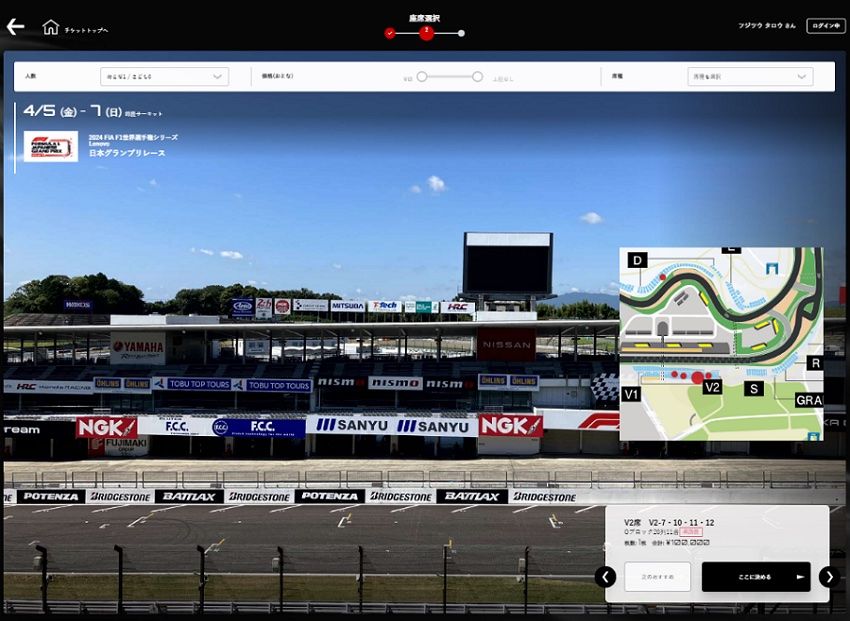Screen dimensions: 850x621
Task: Click the red tag in seat details
Action: (691, 532)
